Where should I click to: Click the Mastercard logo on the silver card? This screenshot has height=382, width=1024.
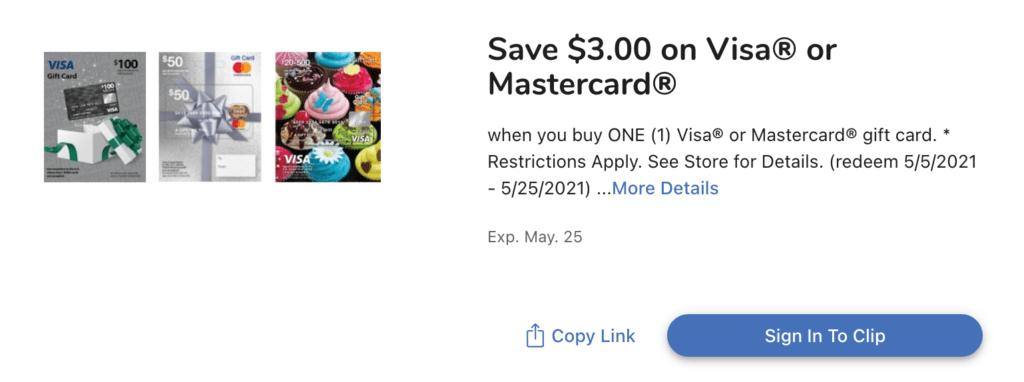coord(243,68)
